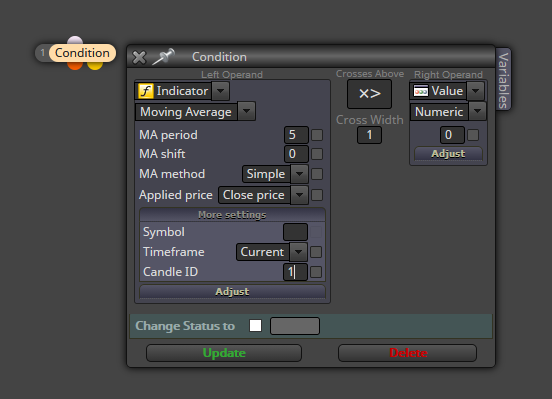Open the Variables side tab
Image resolution: width=552 pixels, height=399 pixels.
tap(503, 80)
